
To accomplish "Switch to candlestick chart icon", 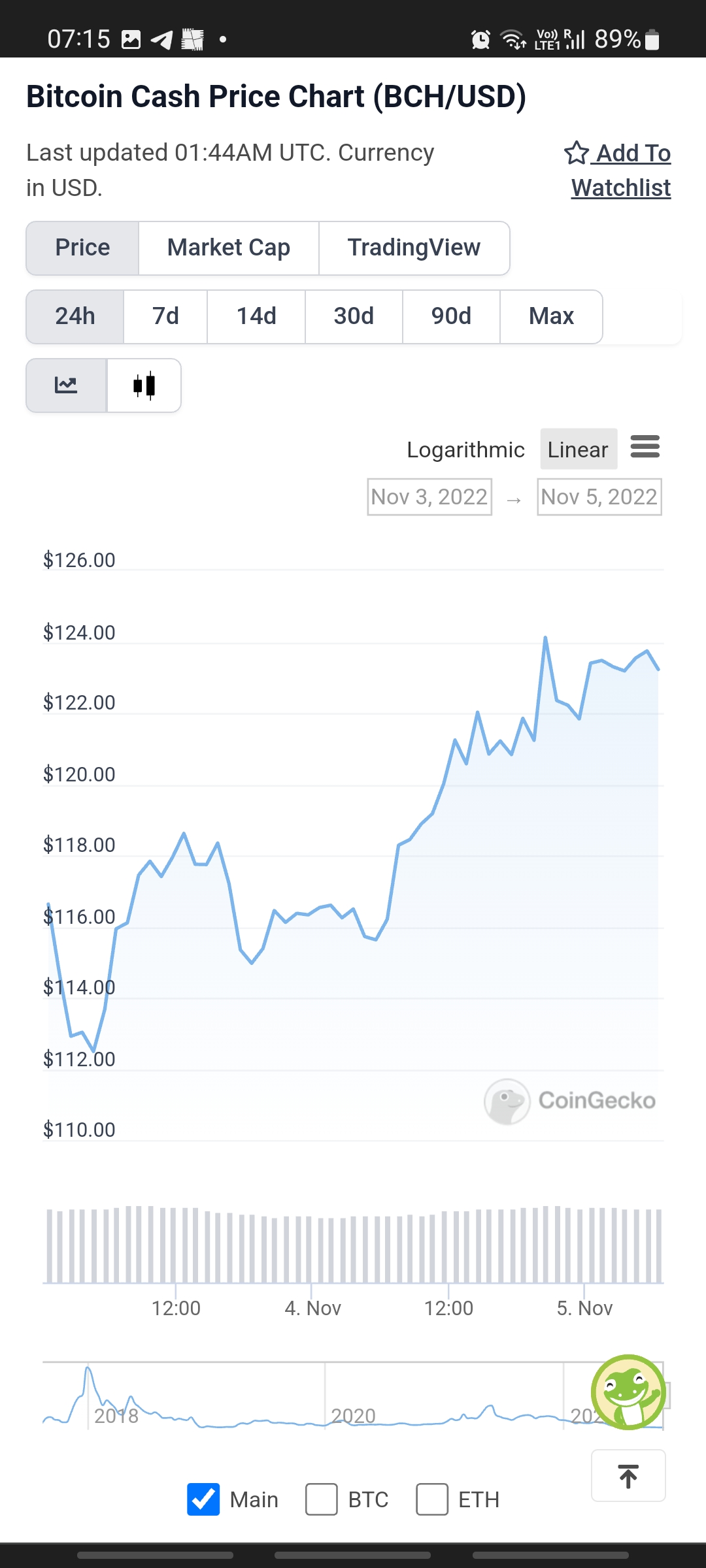I will [144, 385].
